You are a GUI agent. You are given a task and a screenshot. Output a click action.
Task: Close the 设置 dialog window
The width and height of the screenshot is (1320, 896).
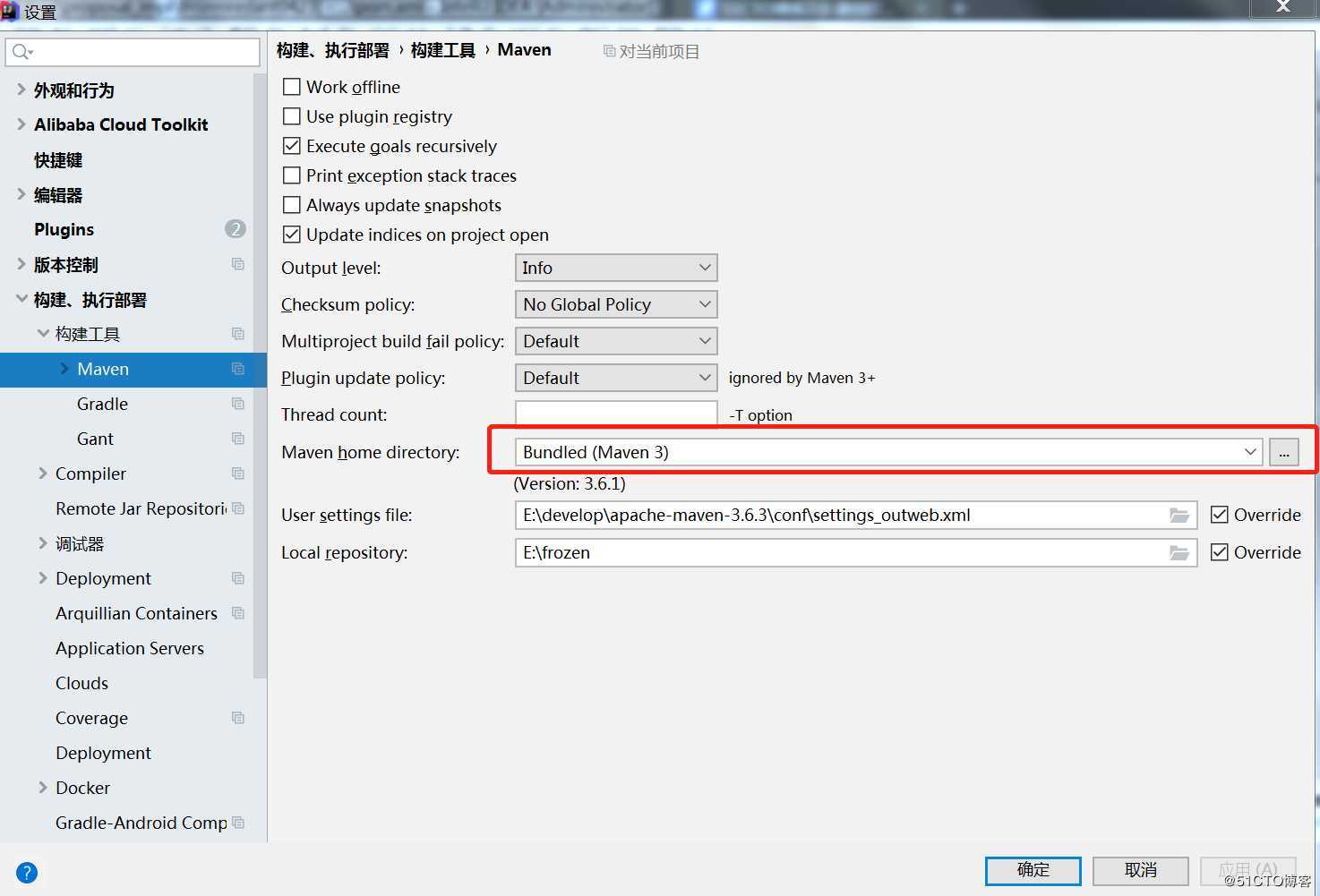[x=1283, y=8]
